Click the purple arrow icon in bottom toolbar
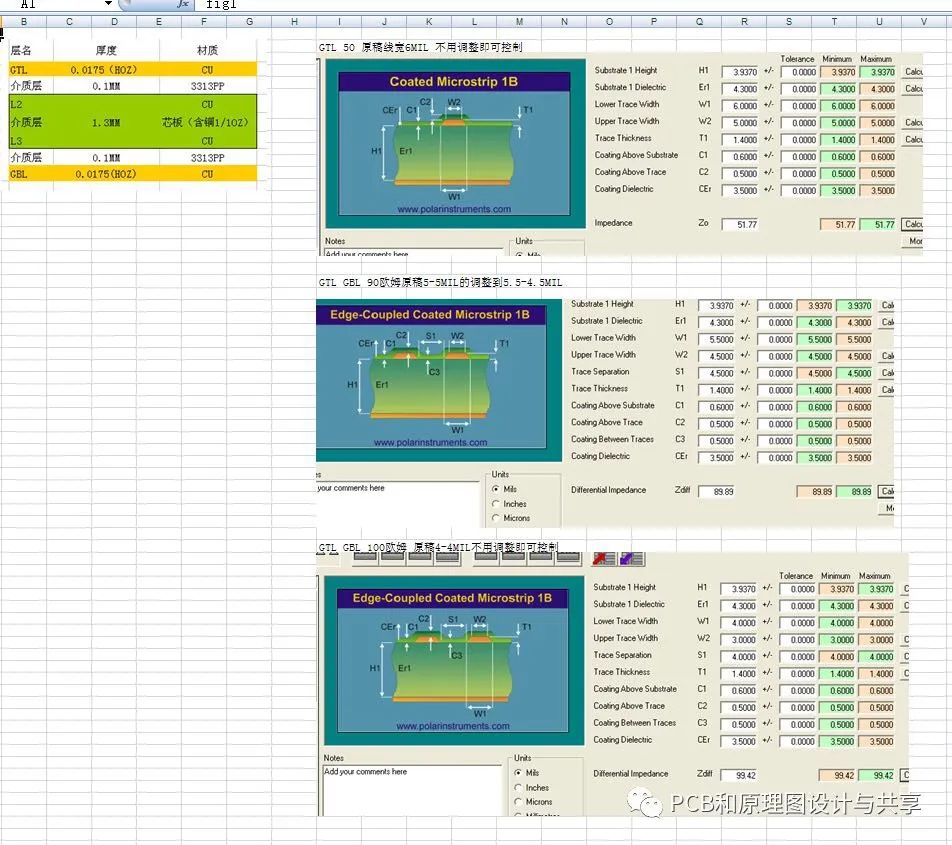 click(631, 558)
